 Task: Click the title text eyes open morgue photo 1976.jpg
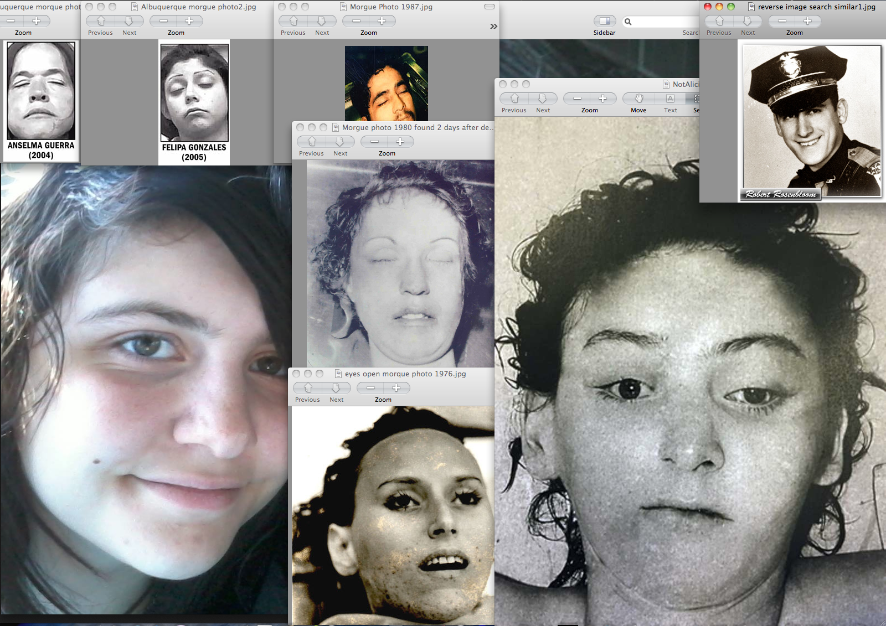pyautogui.click(x=405, y=373)
